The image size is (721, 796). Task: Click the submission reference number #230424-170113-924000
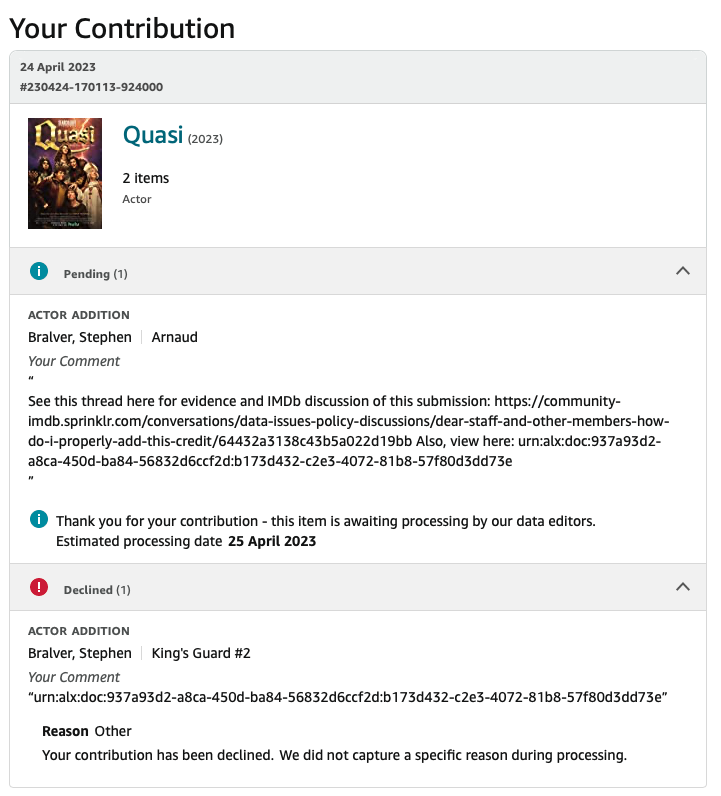91,87
